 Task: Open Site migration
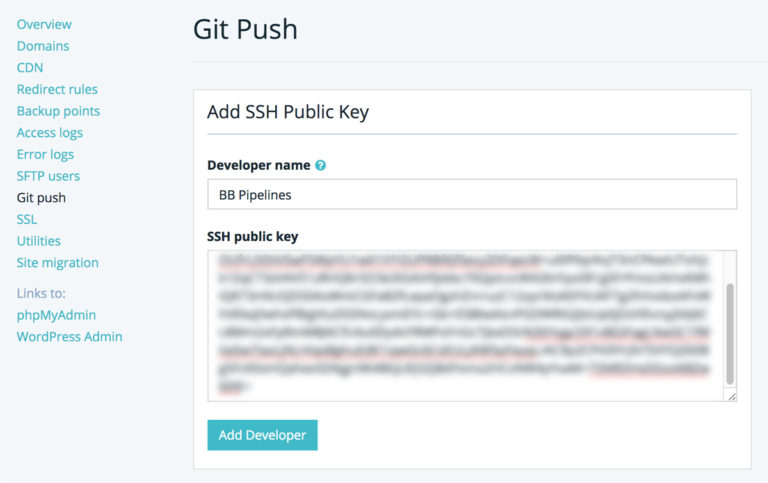pos(58,263)
